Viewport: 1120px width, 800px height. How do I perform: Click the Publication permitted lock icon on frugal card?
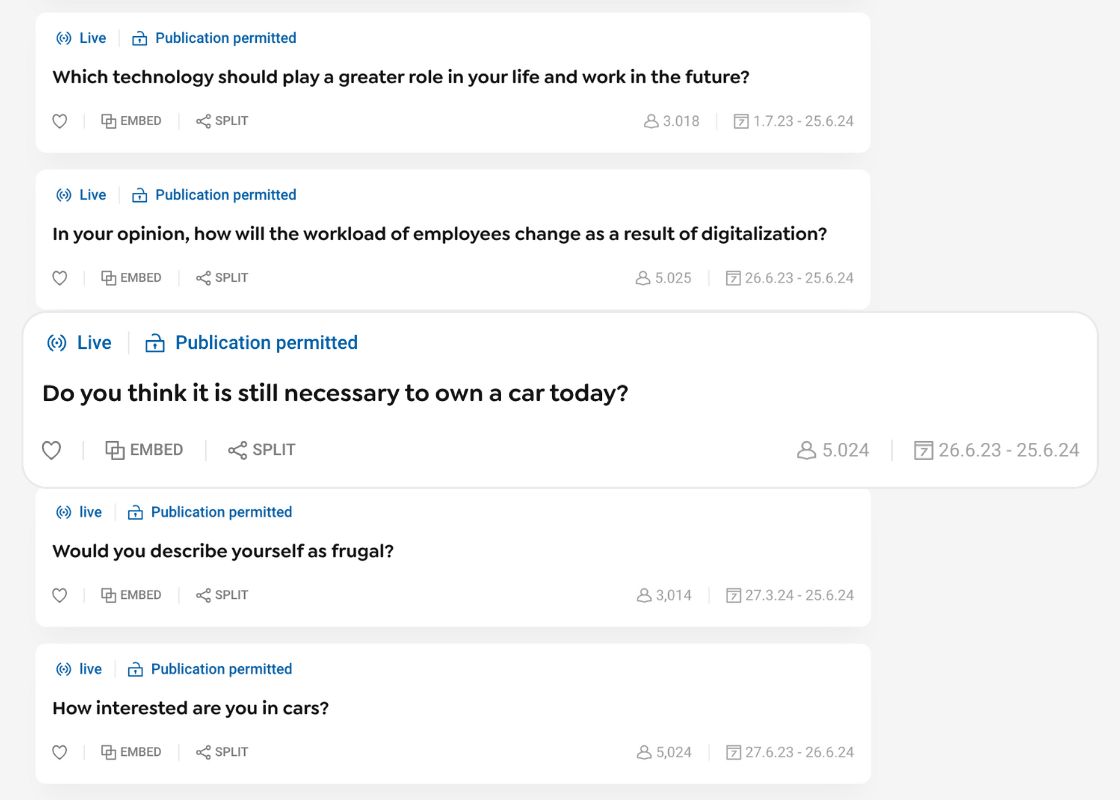pyautogui.click(x=135, y=513)
